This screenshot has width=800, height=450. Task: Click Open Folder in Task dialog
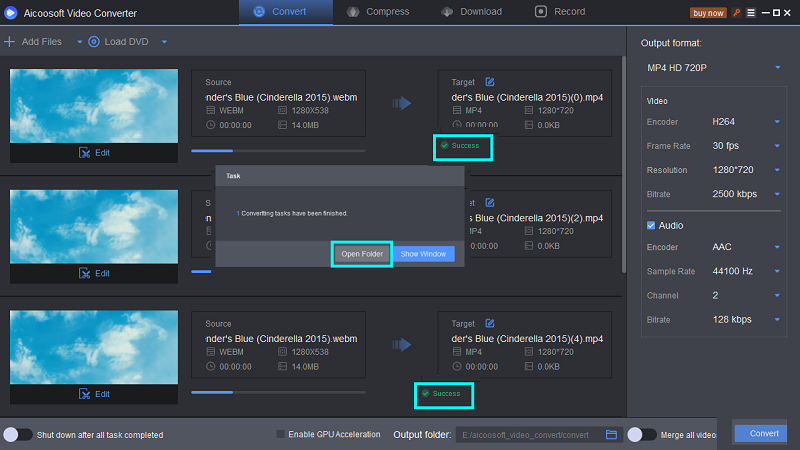[x=362, y=254]
